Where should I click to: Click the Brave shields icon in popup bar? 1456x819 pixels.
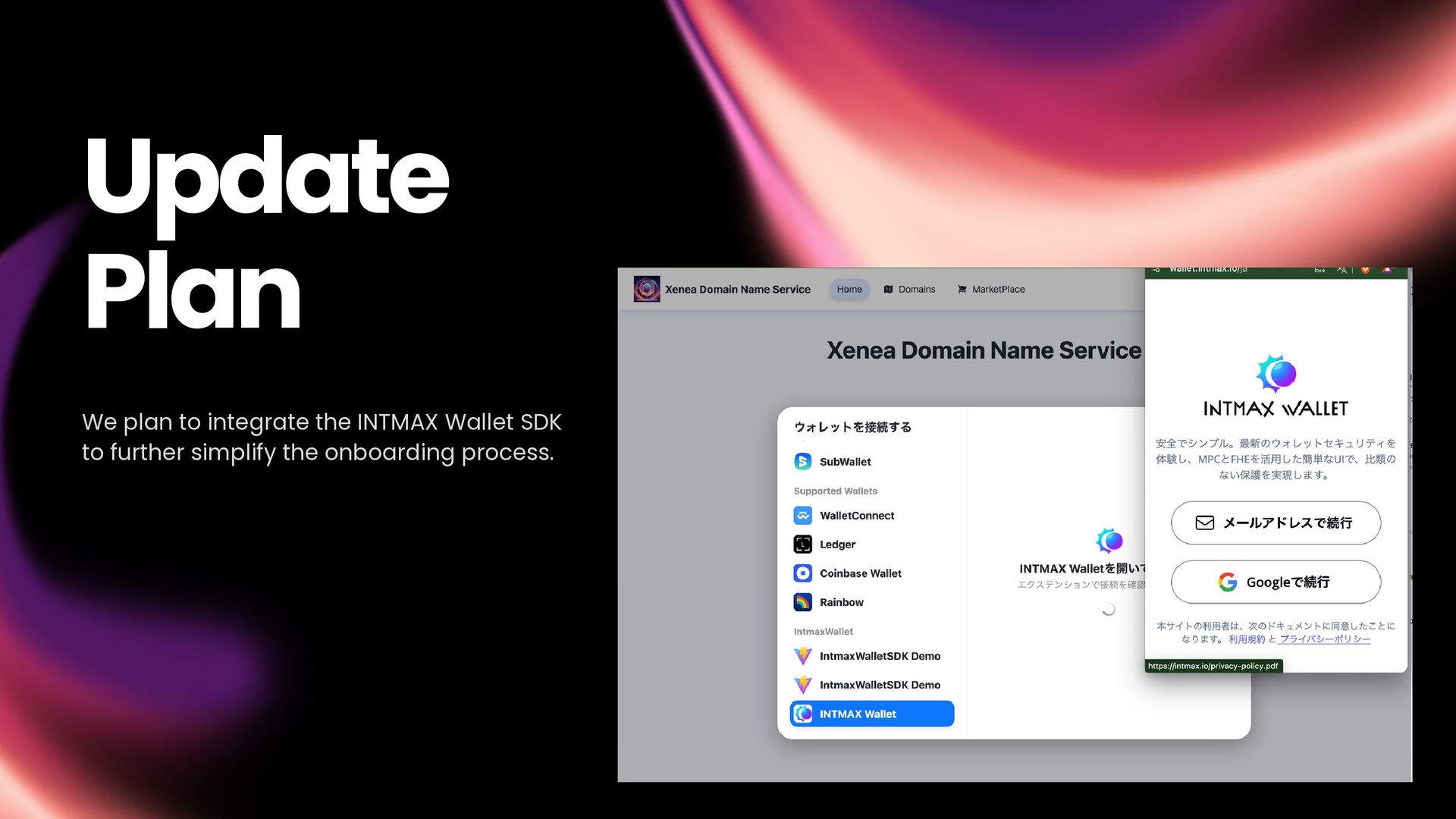(x=1365, y=270)
